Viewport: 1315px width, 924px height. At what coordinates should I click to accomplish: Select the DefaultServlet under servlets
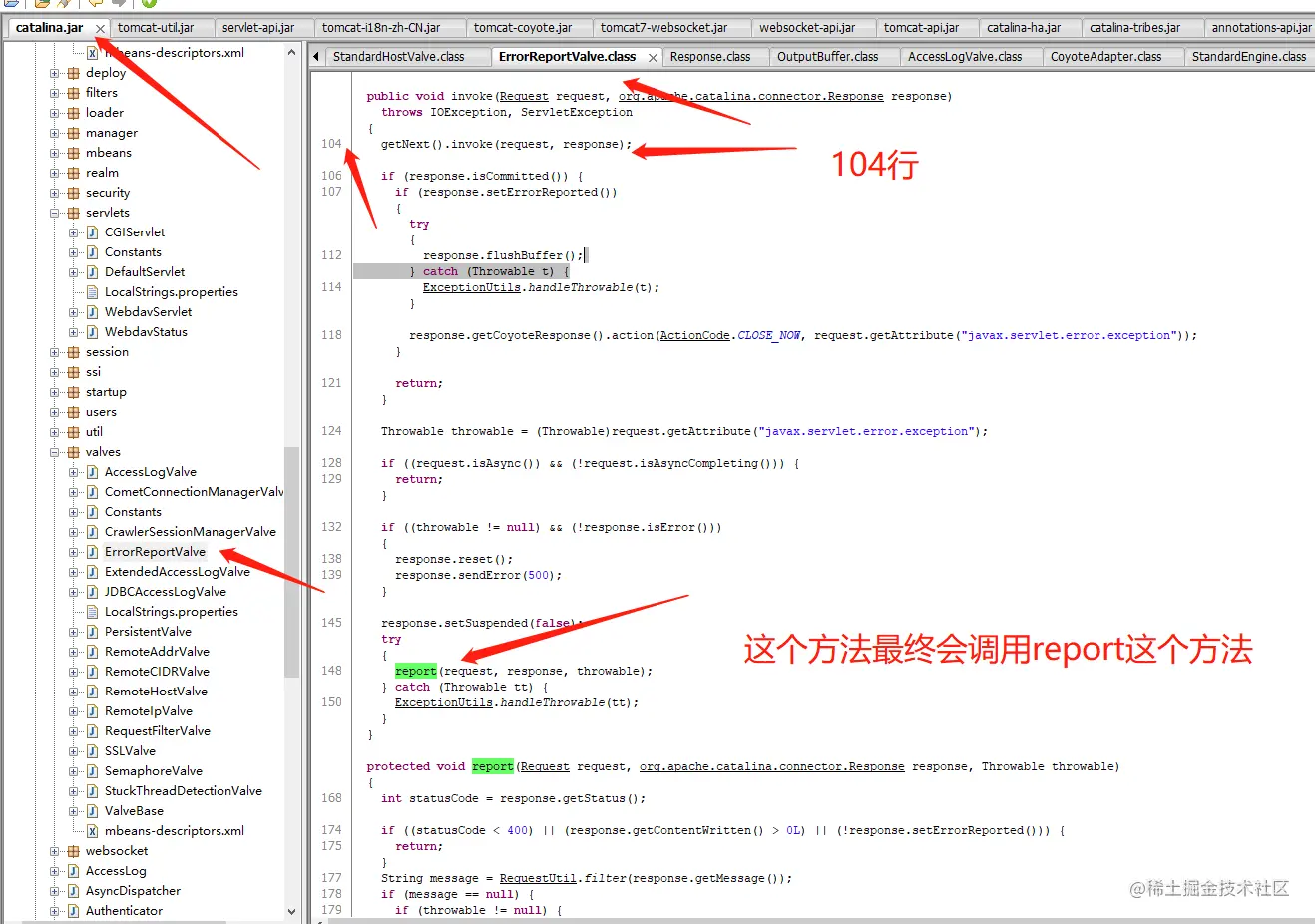(x=144, y=271)
